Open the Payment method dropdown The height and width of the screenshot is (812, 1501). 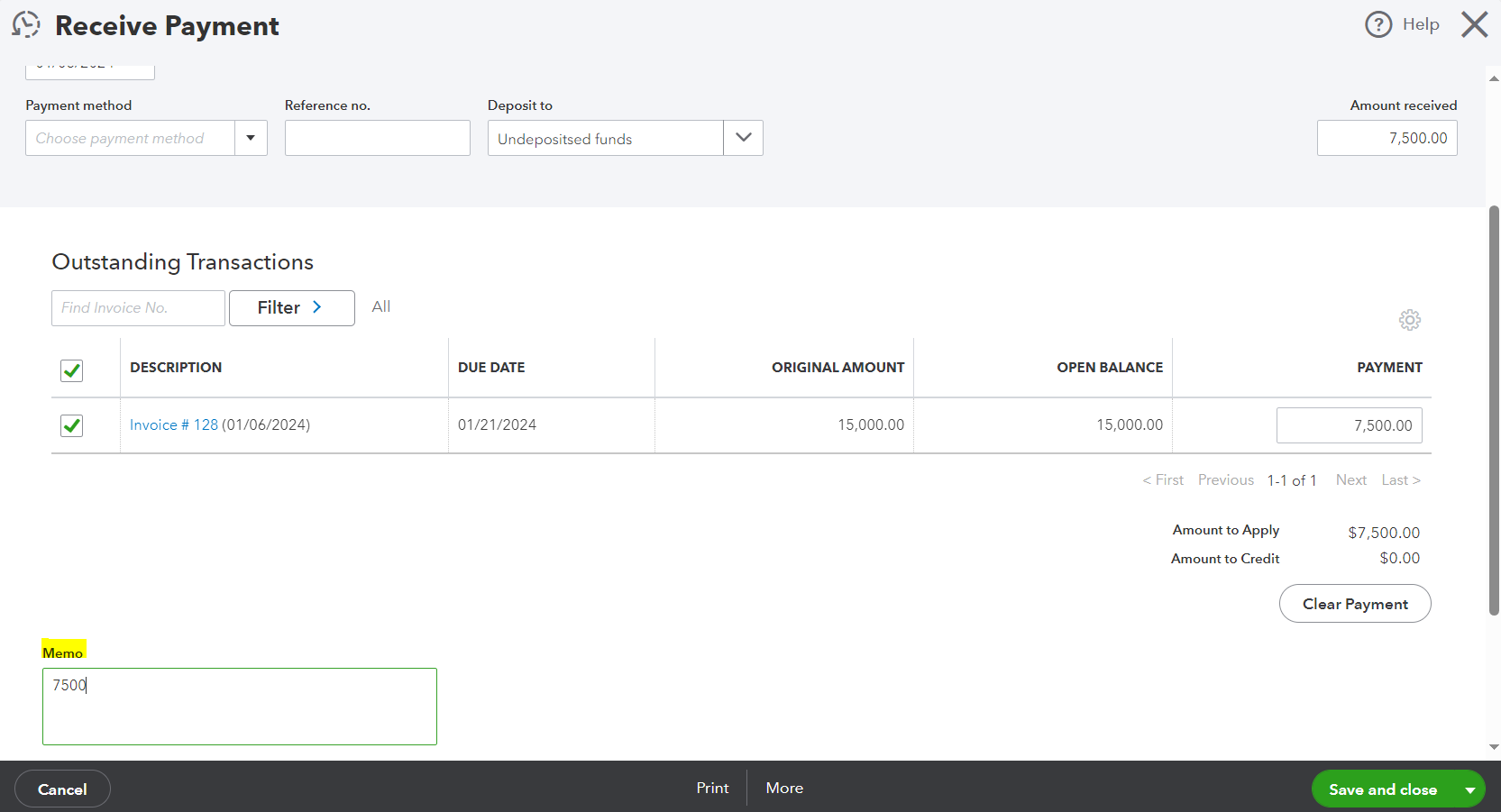251,138
